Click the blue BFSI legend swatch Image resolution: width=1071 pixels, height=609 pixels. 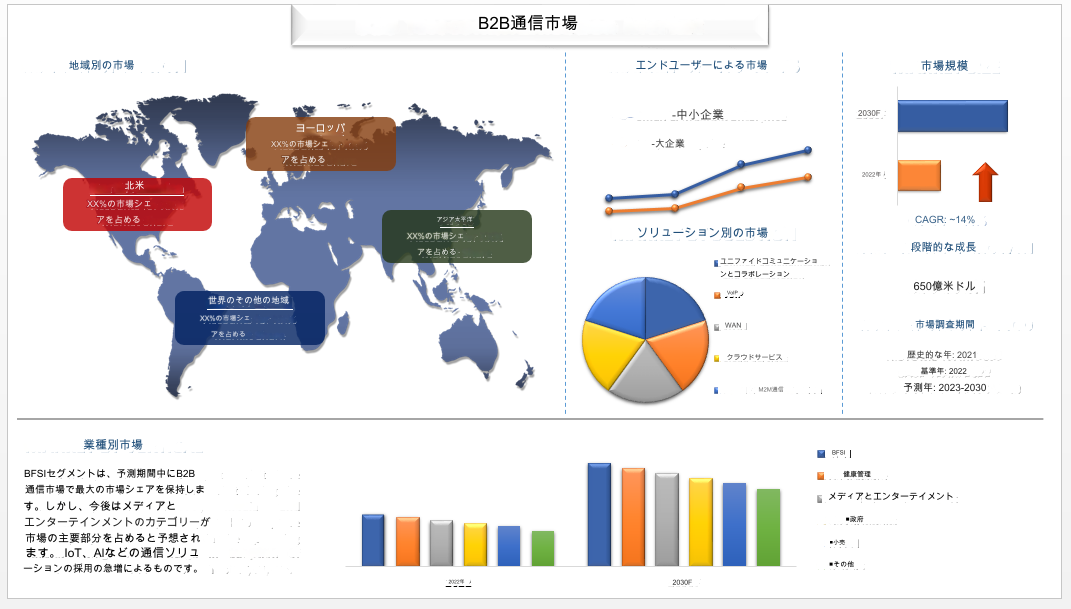click(x=821, y=454)
